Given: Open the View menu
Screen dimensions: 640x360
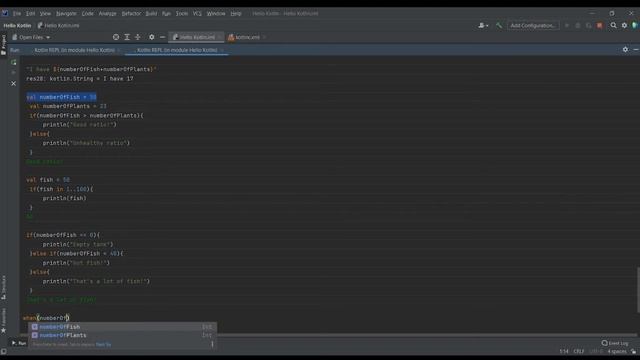Looking at the screenshot, I should coord(45,13).
